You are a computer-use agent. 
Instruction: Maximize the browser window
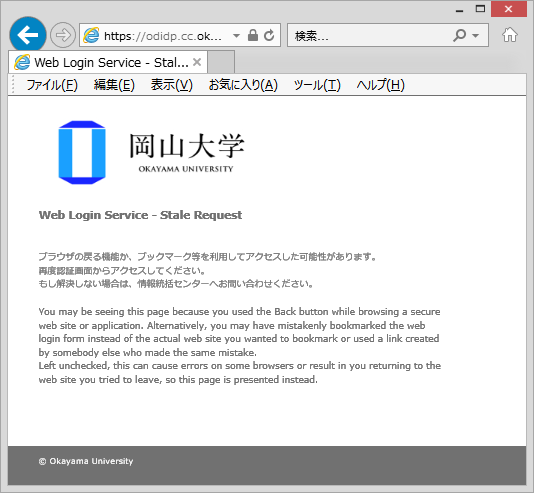click(480, 9)
